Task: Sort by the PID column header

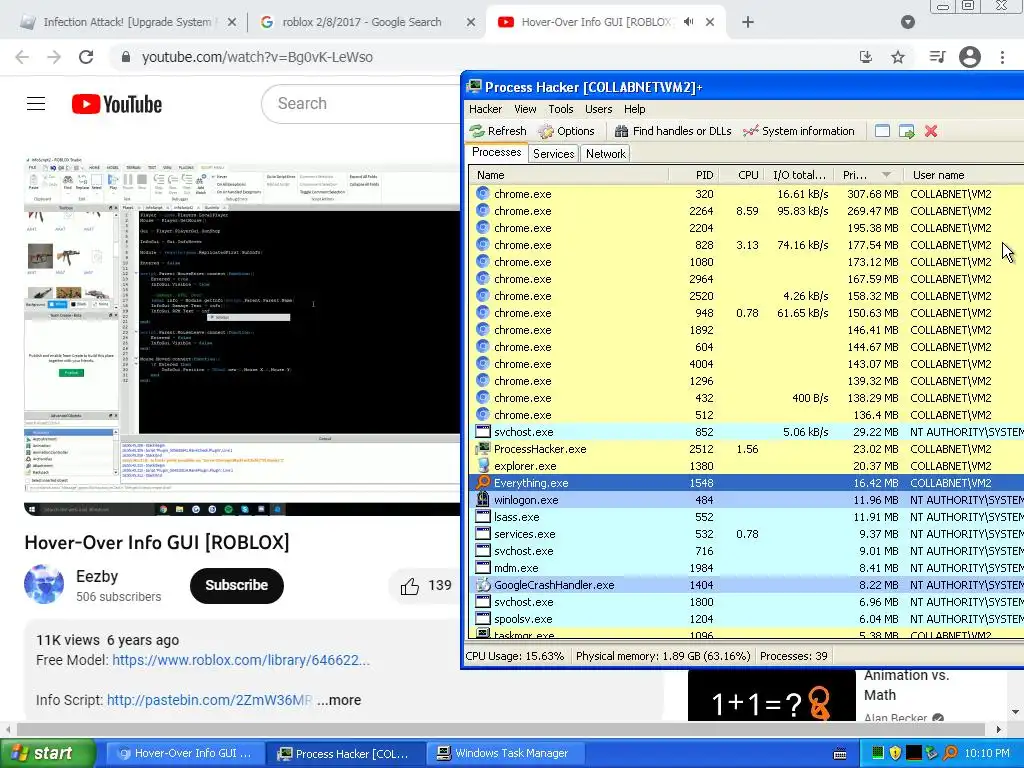Action: click(x=694, y=175)
